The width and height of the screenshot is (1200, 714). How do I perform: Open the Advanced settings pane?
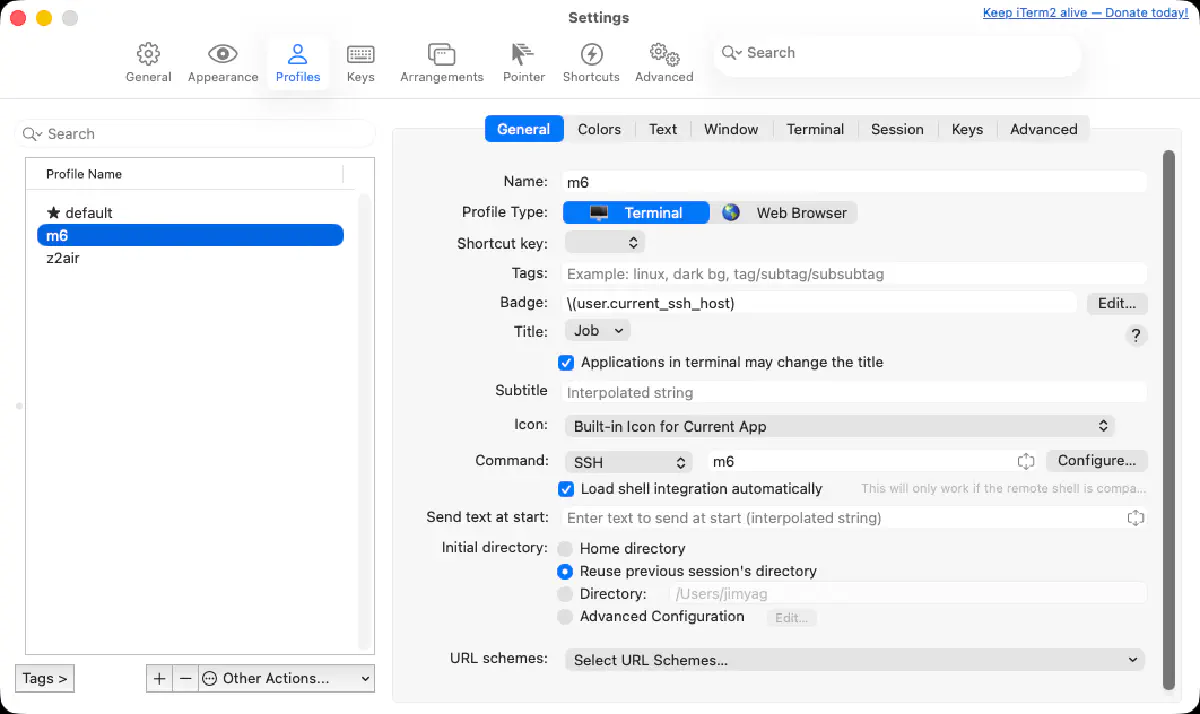[x=663, y=62]
